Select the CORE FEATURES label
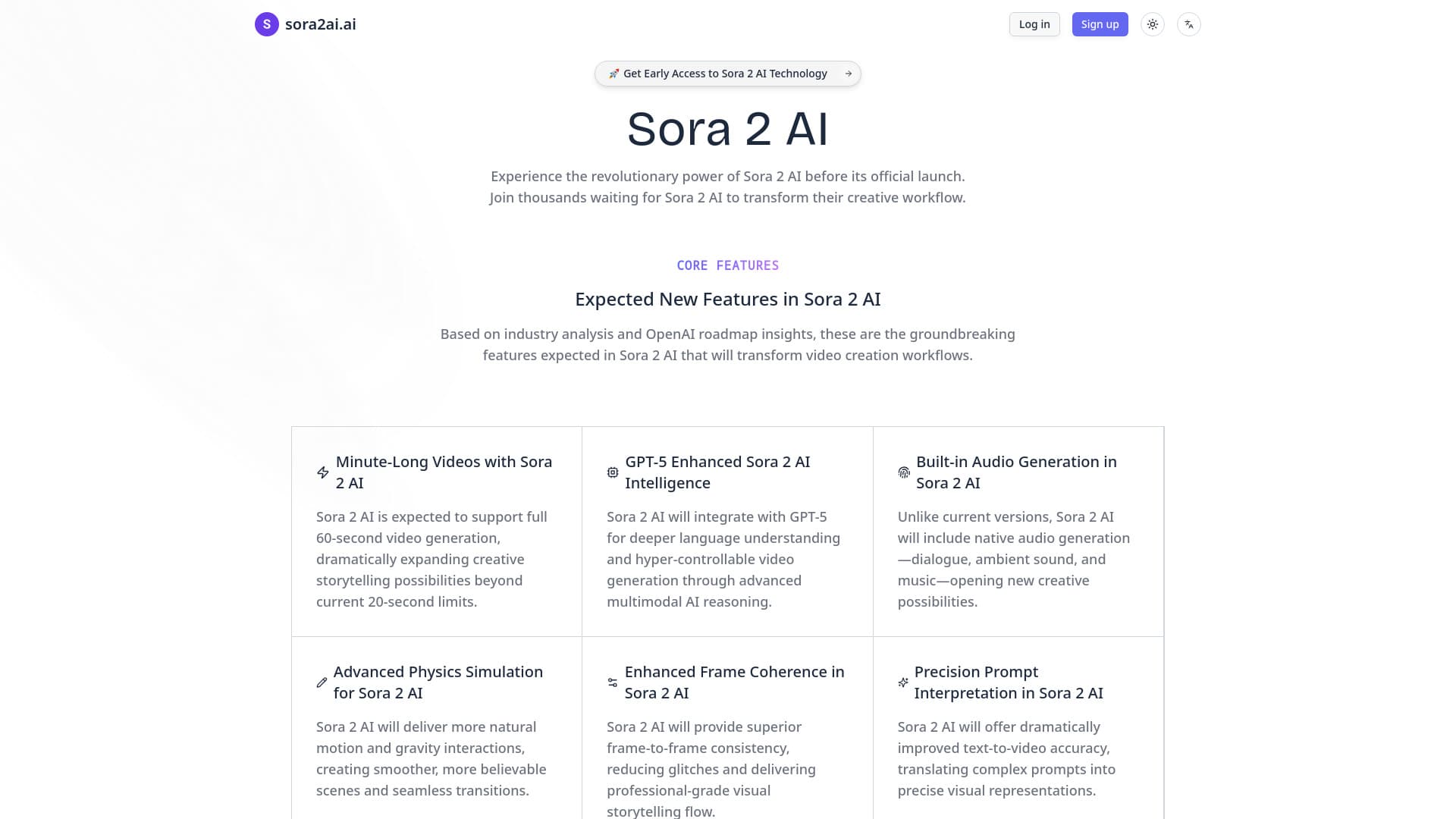Viewport: 1456px width, 819px height. pos(727,265)
